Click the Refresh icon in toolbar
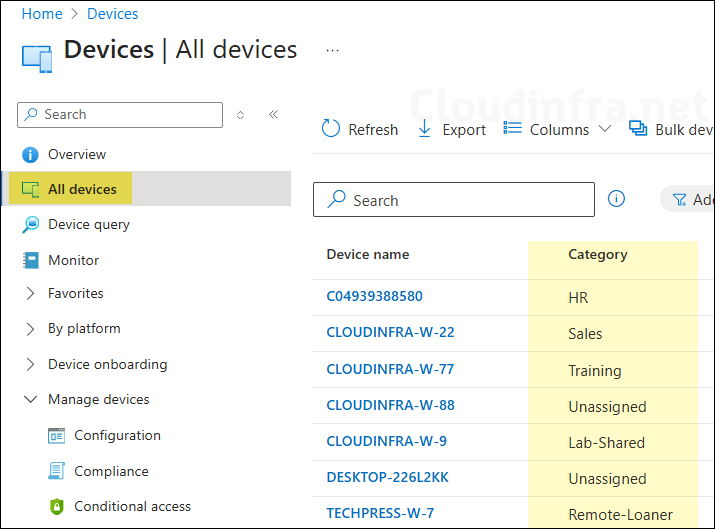This screenshot has width=715, height=529. [x=330, y=129]
